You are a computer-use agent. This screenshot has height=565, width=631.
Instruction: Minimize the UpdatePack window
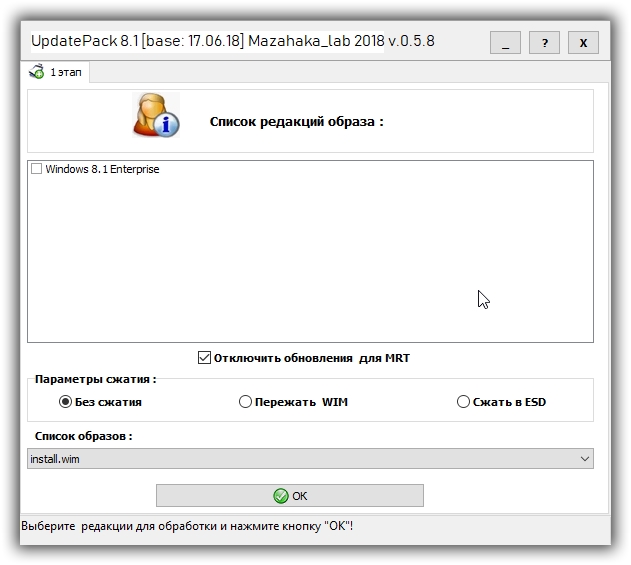coord(505,42)
